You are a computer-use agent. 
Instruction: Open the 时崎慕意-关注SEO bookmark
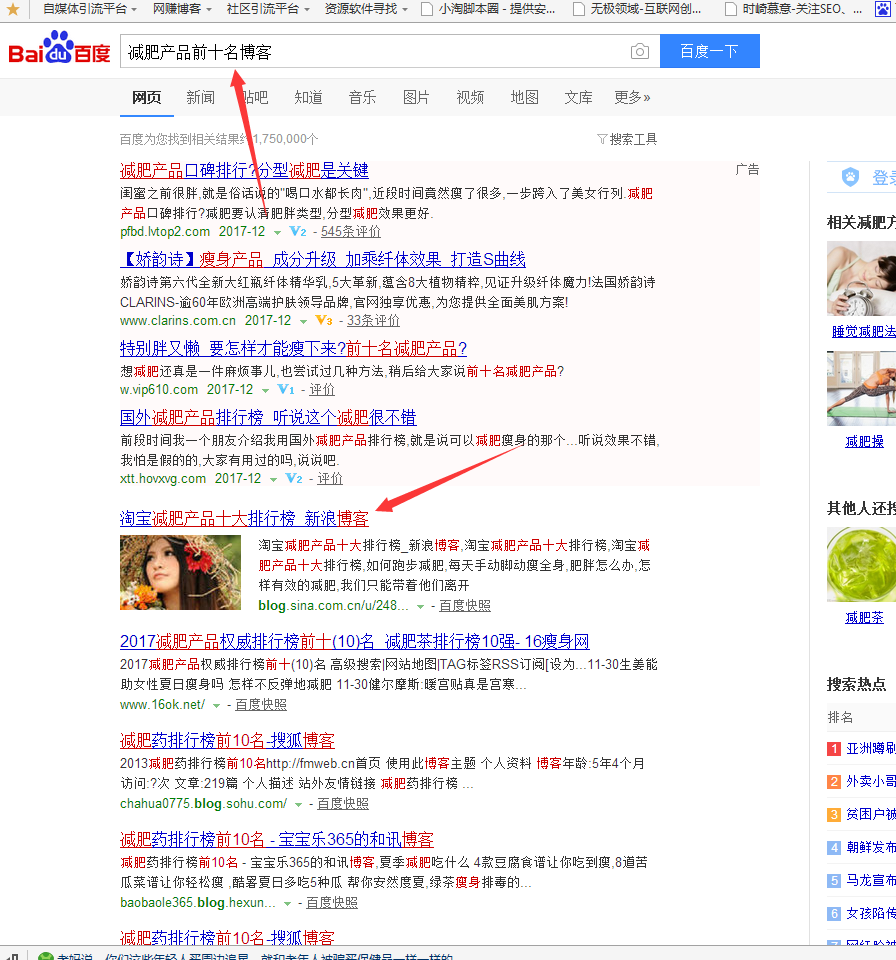[794, 9]
